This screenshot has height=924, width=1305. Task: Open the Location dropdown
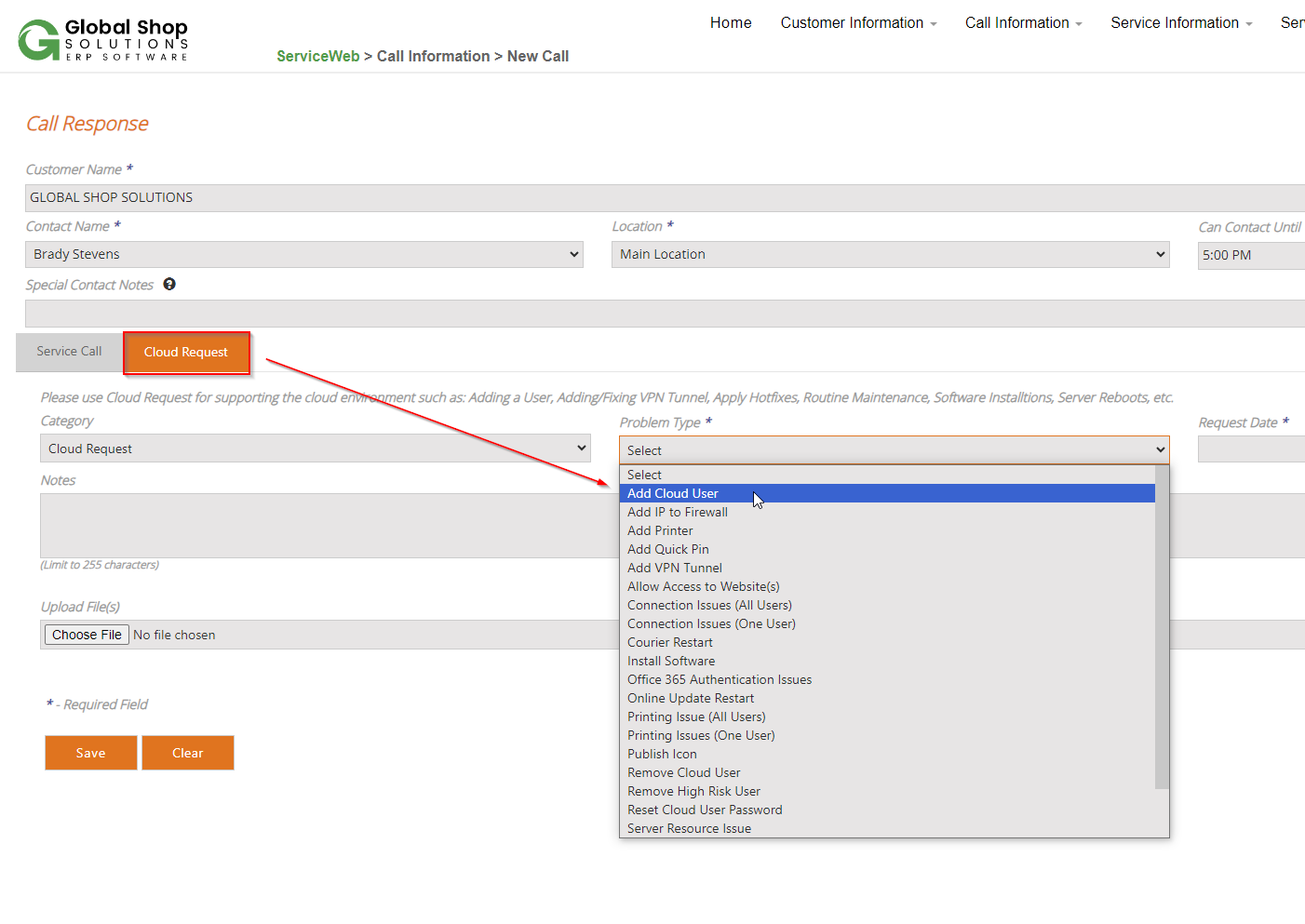click(x=890, y=254)
